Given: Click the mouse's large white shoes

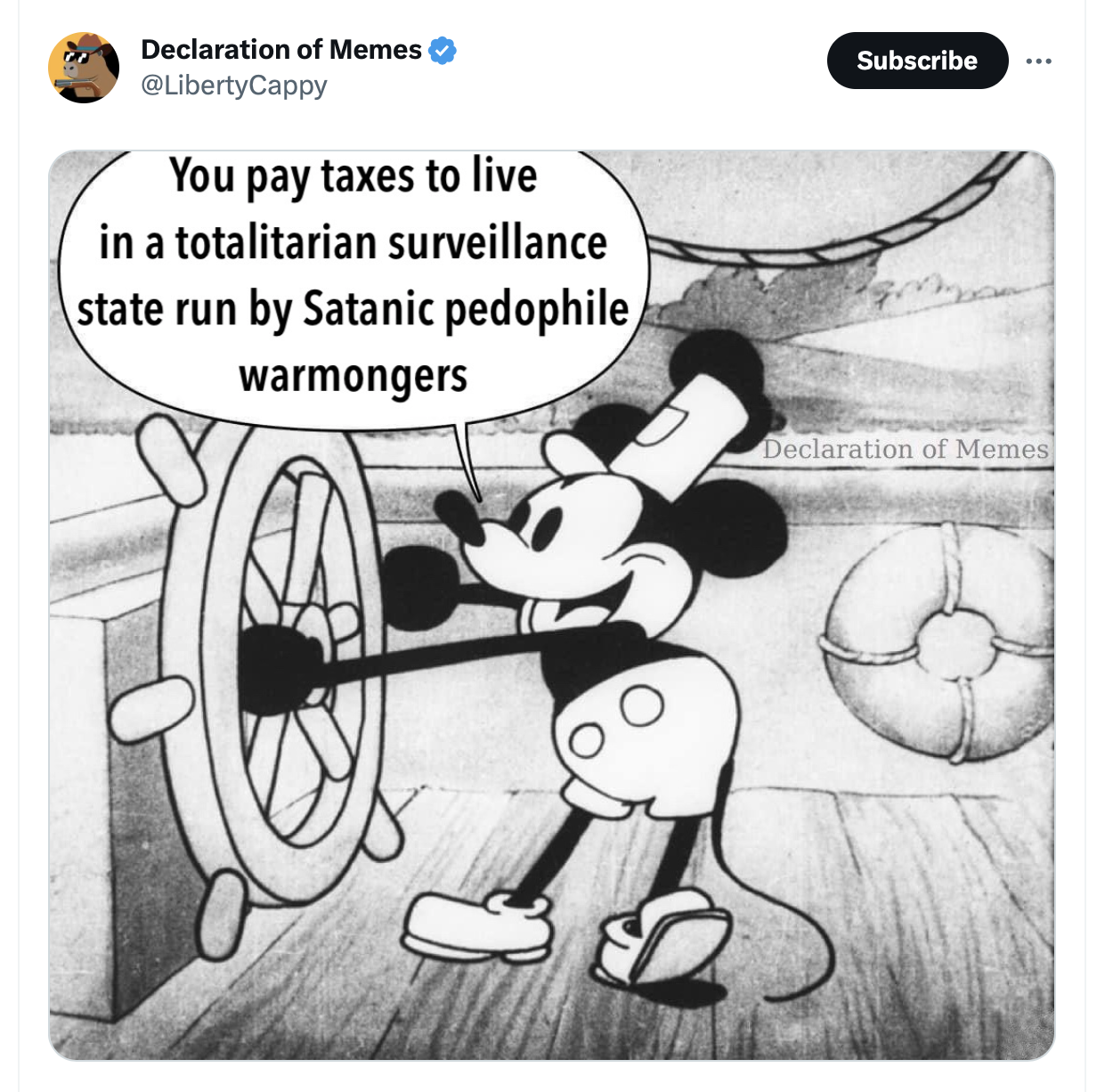Looking at the screenshot, I should coord(563,935).
